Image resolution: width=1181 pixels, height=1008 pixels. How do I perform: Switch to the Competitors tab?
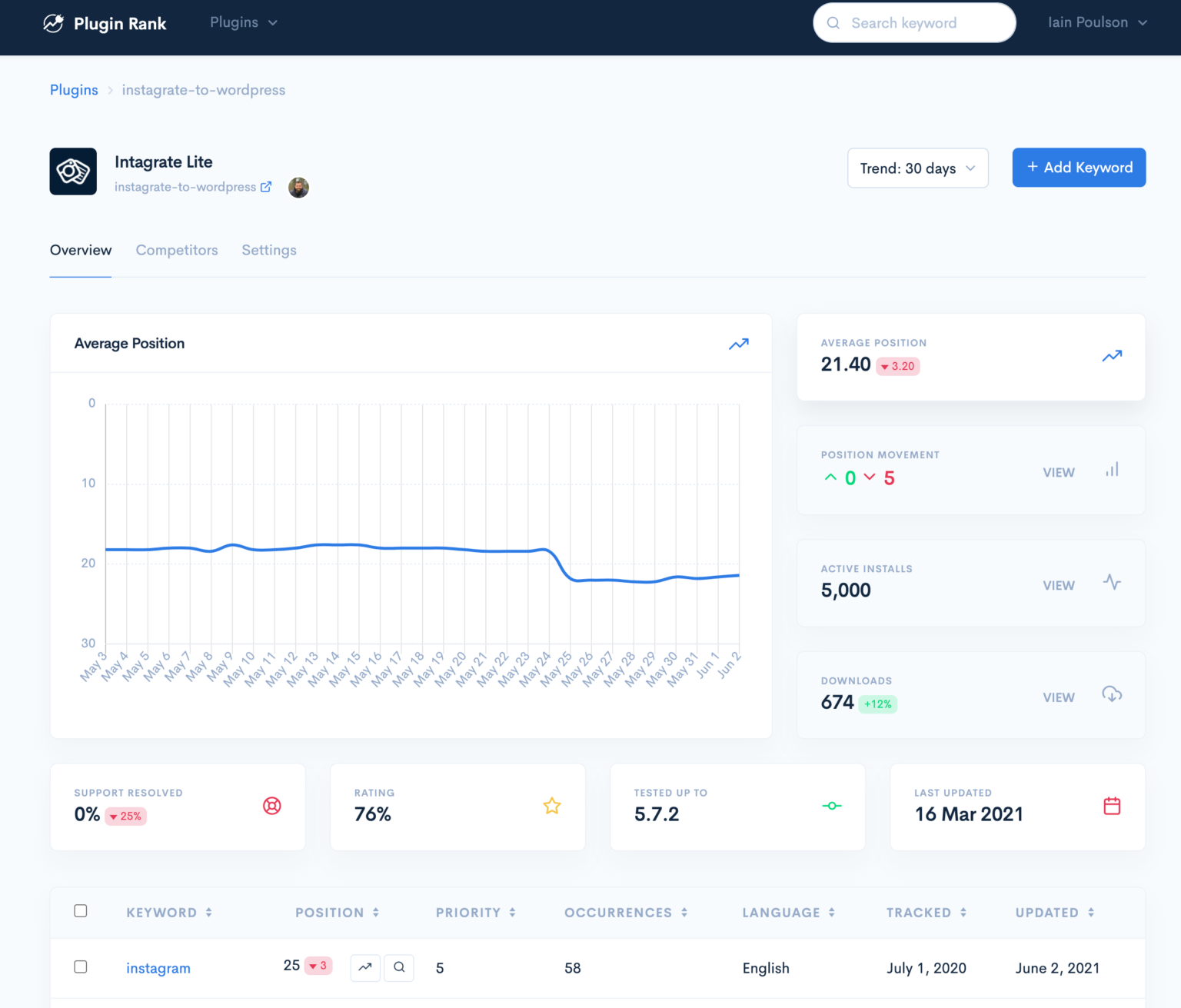176,250
